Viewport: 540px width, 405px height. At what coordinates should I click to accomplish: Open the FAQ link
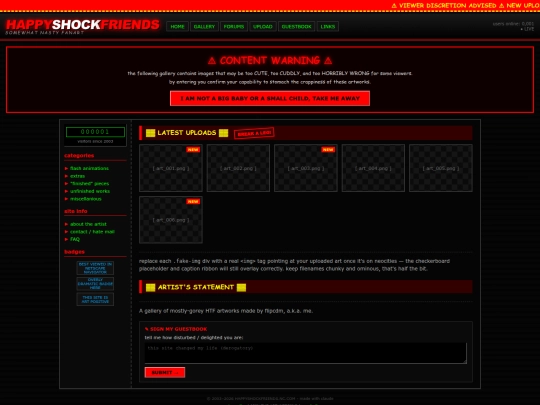tap(75, 239)
